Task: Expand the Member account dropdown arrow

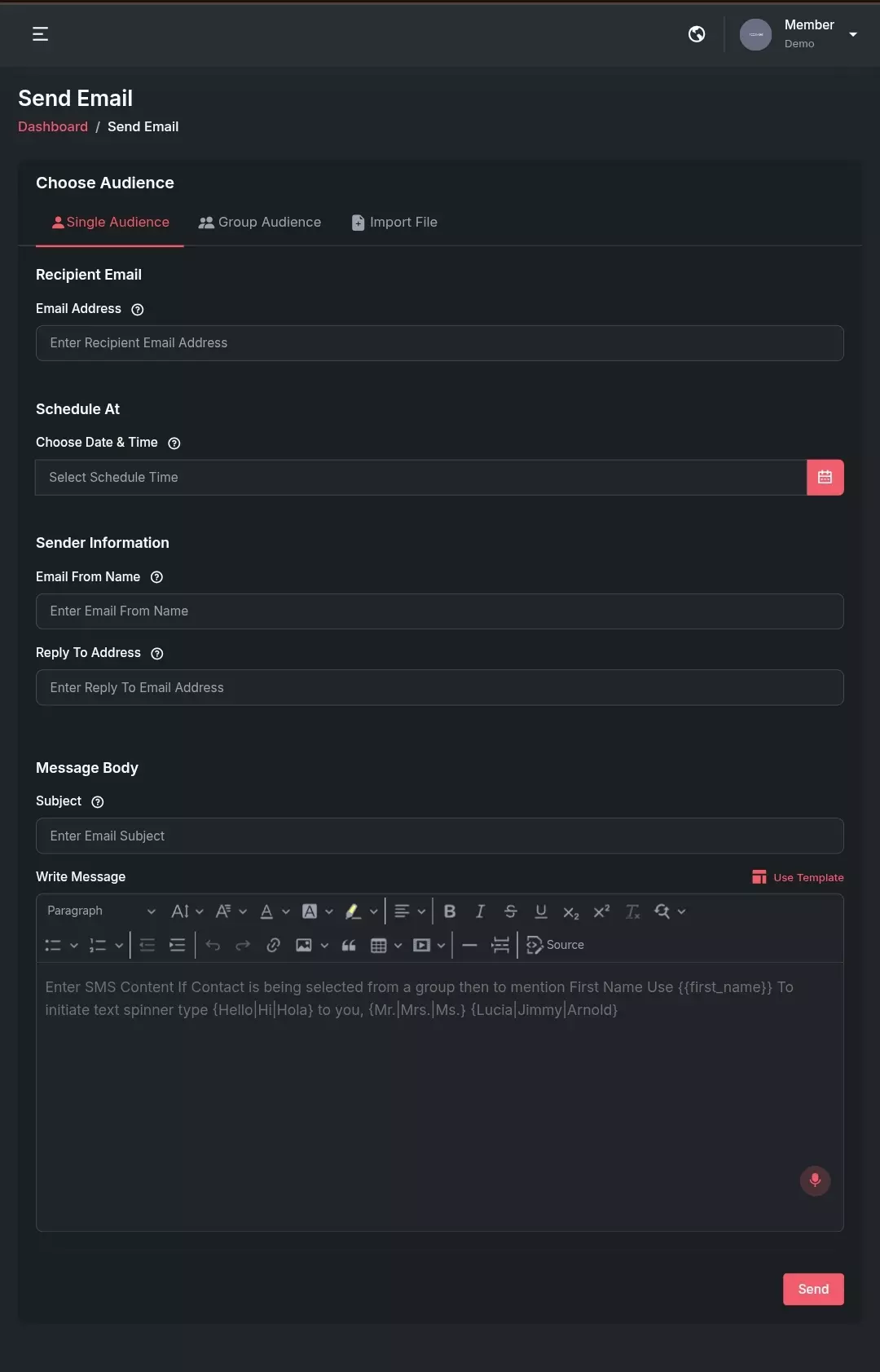Action: pyautogui.click(x=853, y=34)
